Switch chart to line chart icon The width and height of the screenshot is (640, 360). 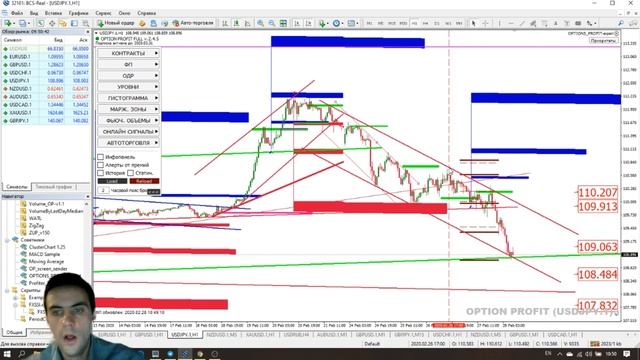point(247,23)
